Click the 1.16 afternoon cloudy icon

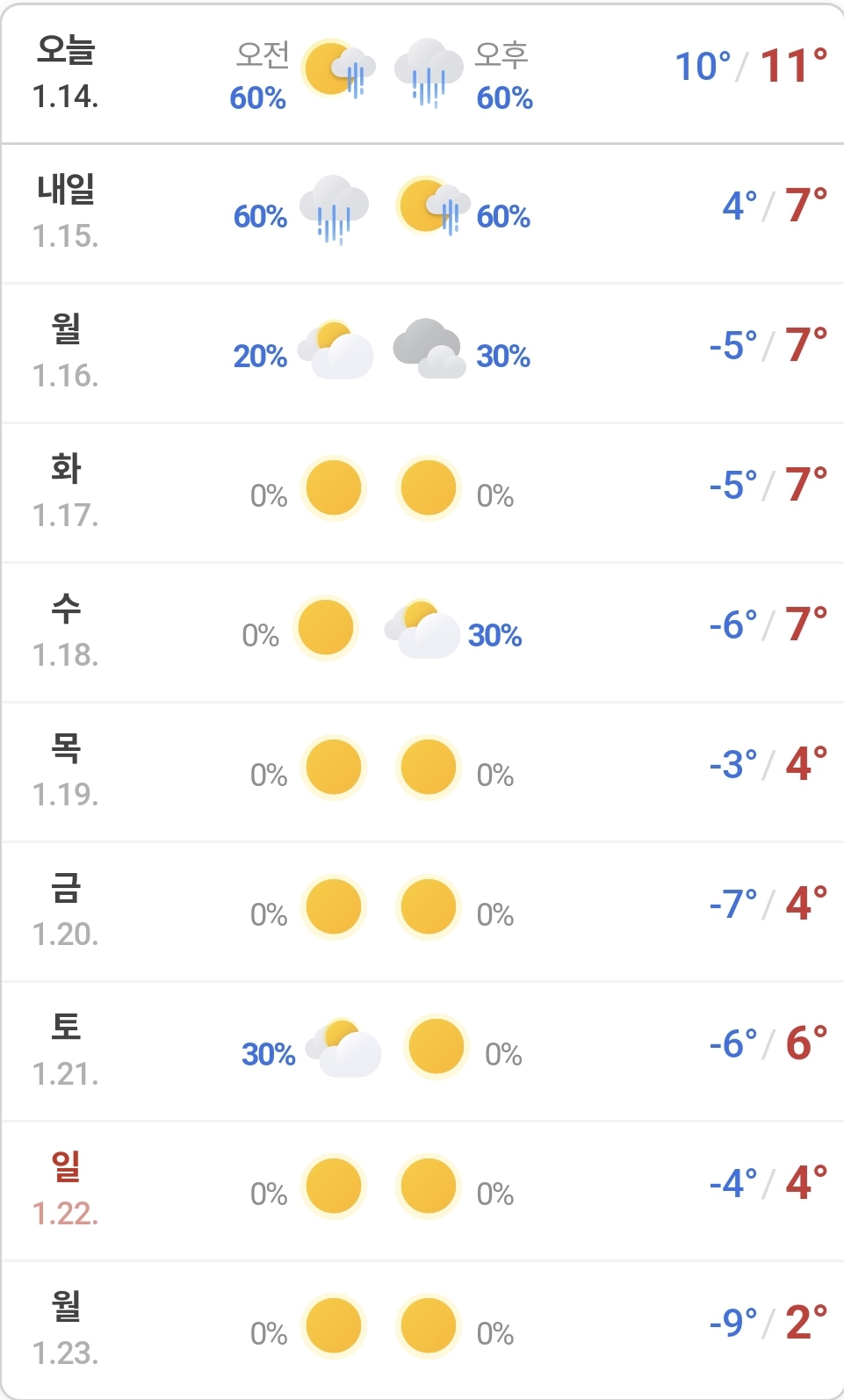429,348
